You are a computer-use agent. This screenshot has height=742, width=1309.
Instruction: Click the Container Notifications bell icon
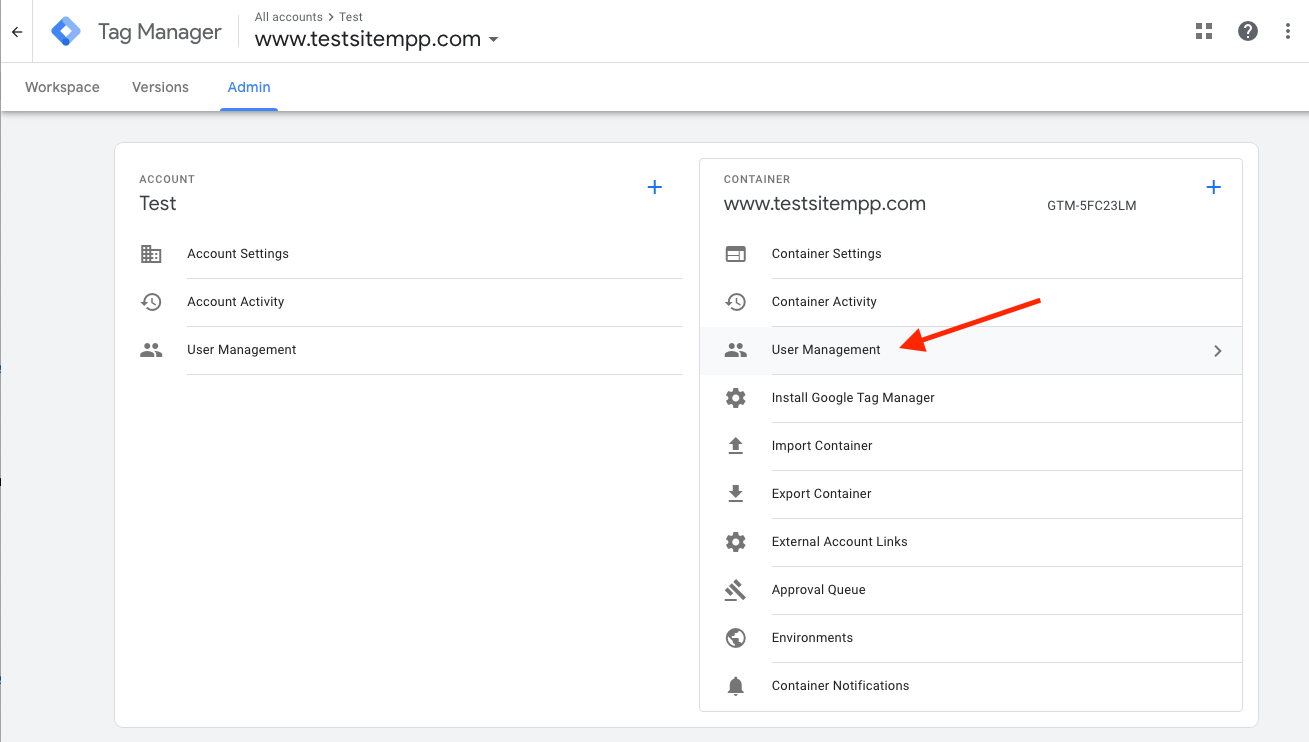coord(736,686)
